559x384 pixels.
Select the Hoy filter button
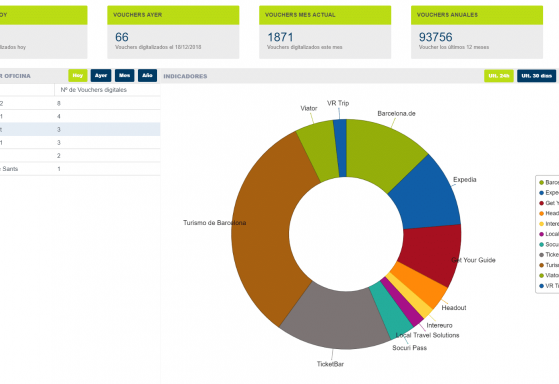pyautogui.click(x=78, y=76)
